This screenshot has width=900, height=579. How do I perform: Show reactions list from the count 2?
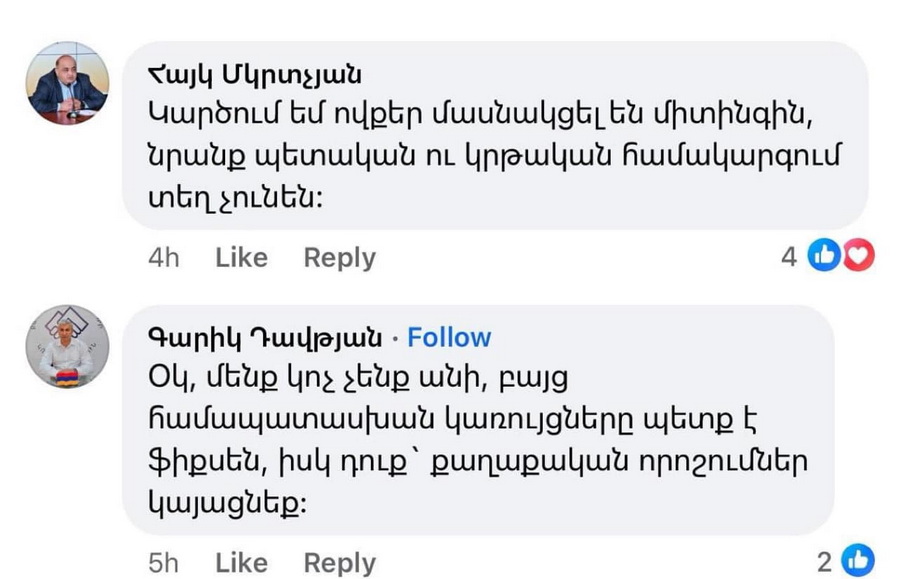[x=824, y=562]
